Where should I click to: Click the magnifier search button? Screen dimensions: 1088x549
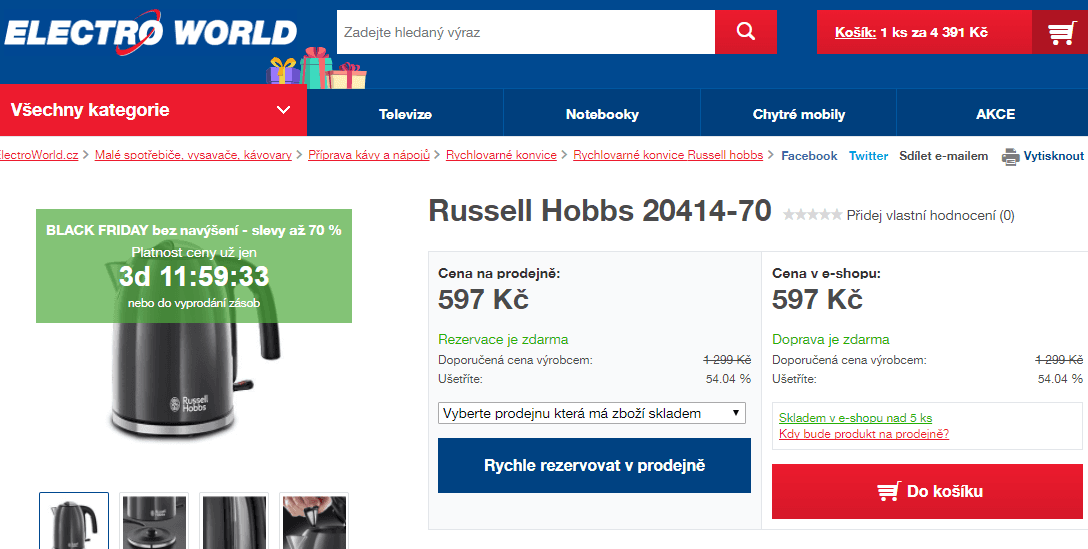(746, 32)
